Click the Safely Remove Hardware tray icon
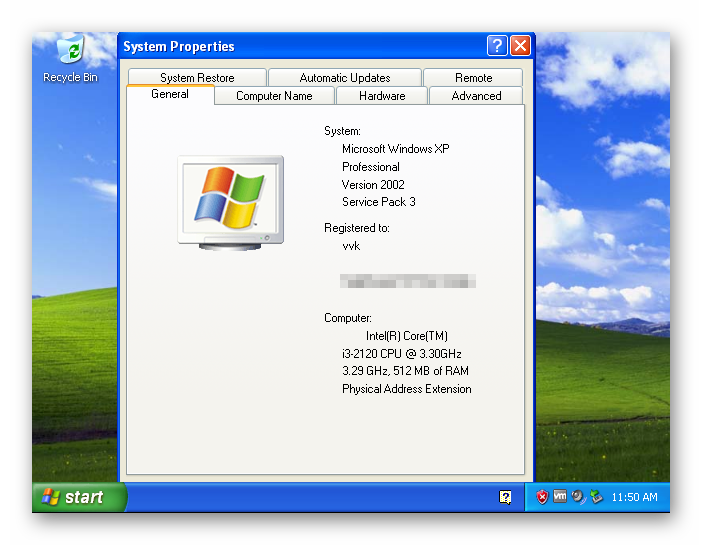Viewport: 702px width, 545px height. [596, 497]
